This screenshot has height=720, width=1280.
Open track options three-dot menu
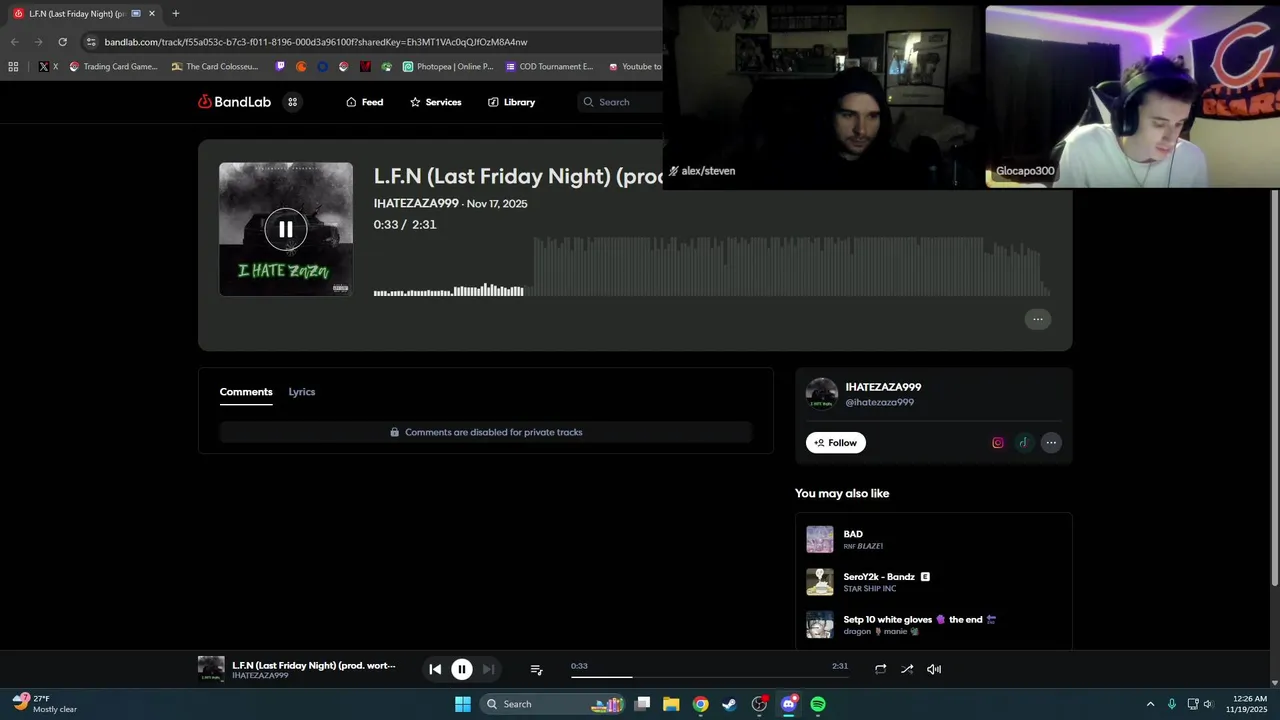(1038, 319)
